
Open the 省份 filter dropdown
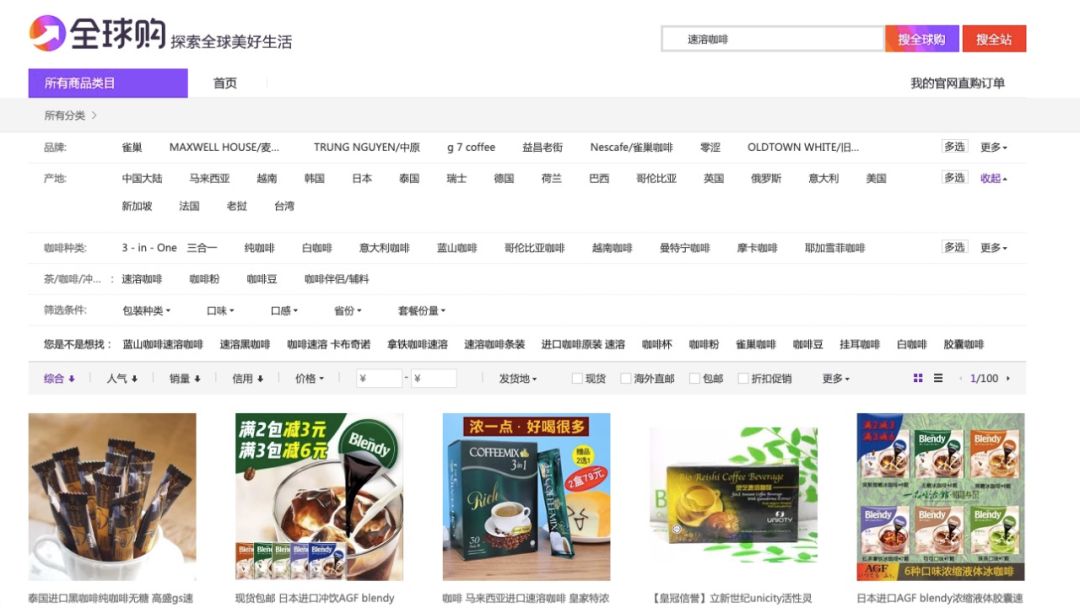[348, 311]
